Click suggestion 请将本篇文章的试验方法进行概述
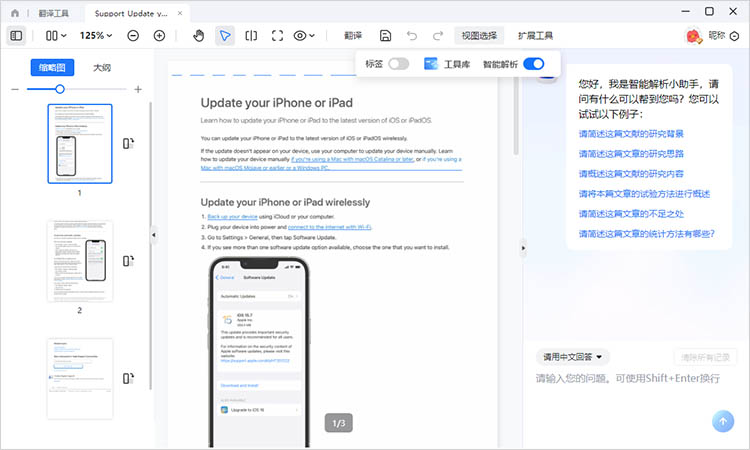The height and width of the screenshot is (450, 750). tap(644, 194)
